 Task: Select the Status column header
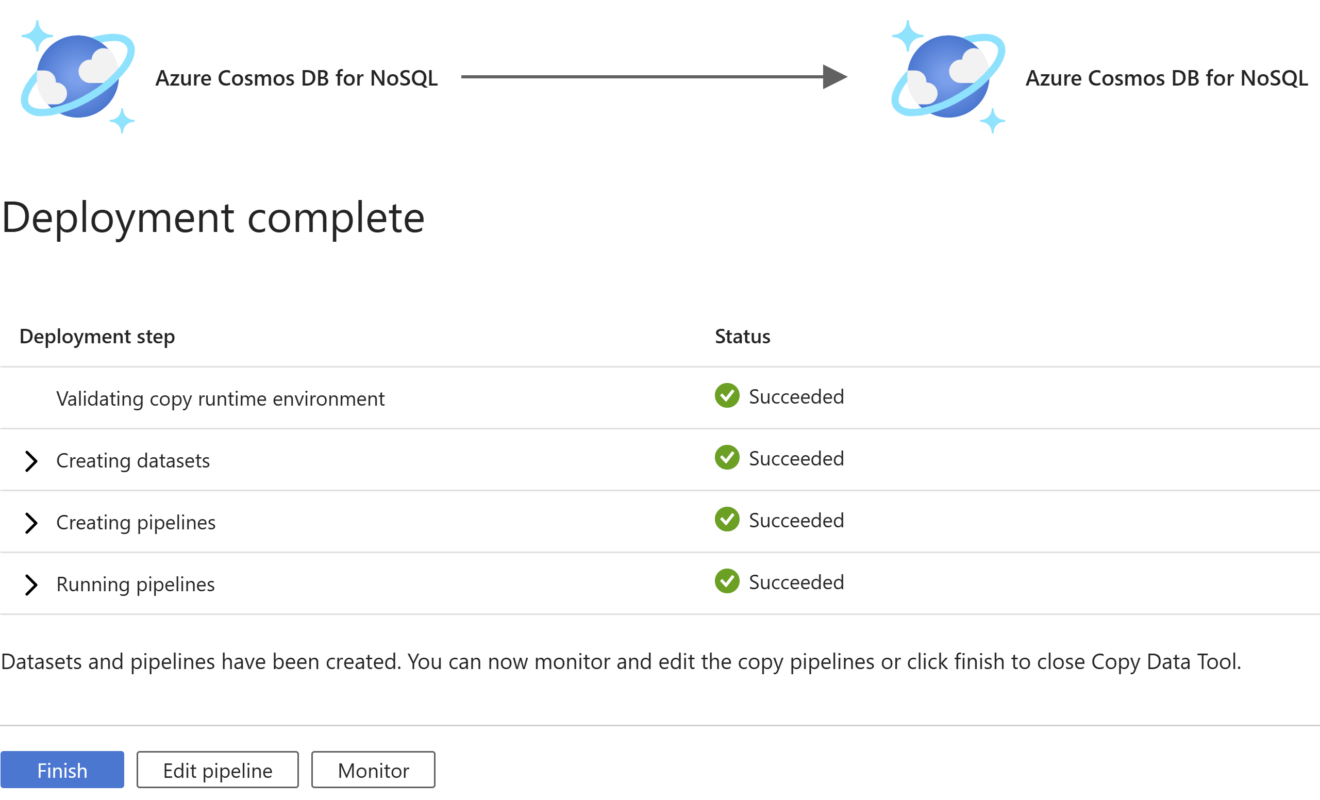pyautogui.click(x=742, y=336)
